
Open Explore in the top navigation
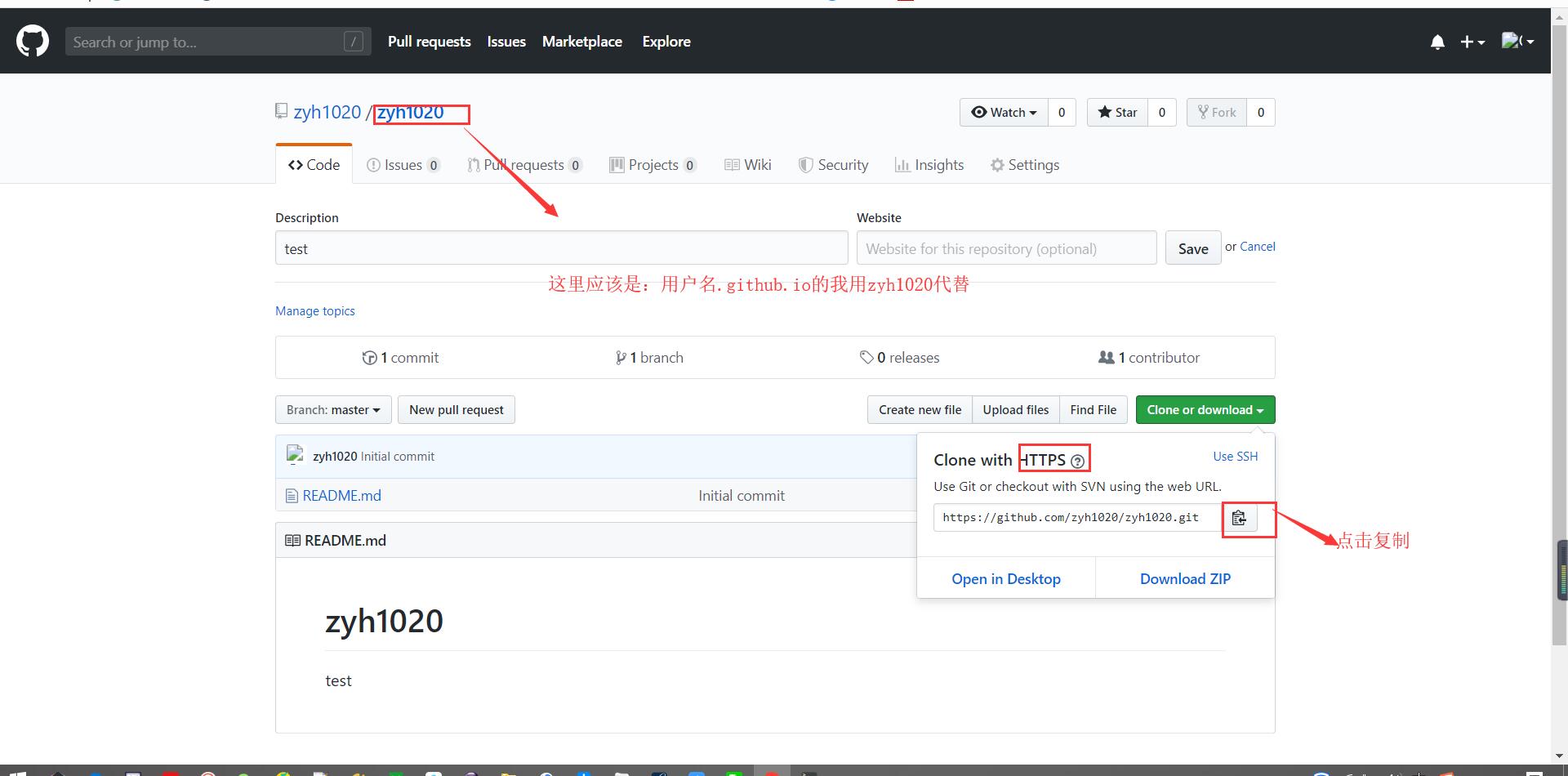click(666, 42)
